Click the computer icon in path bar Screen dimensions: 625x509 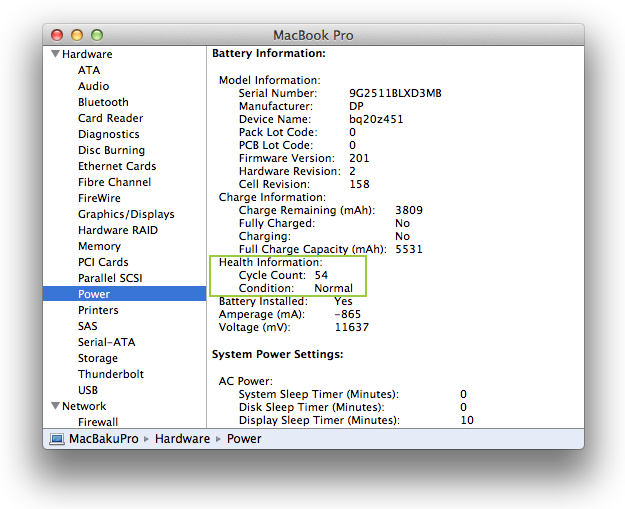(x=57, y=439)
